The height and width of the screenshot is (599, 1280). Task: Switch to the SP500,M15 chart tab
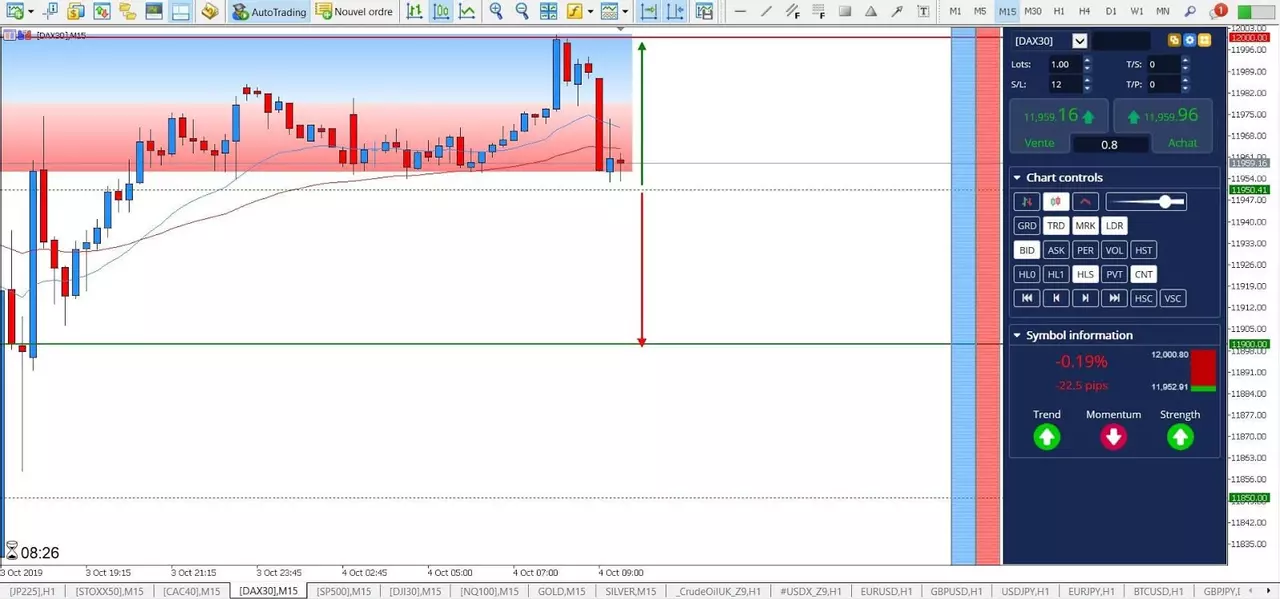pyautogui.click(x=343, y=591)
